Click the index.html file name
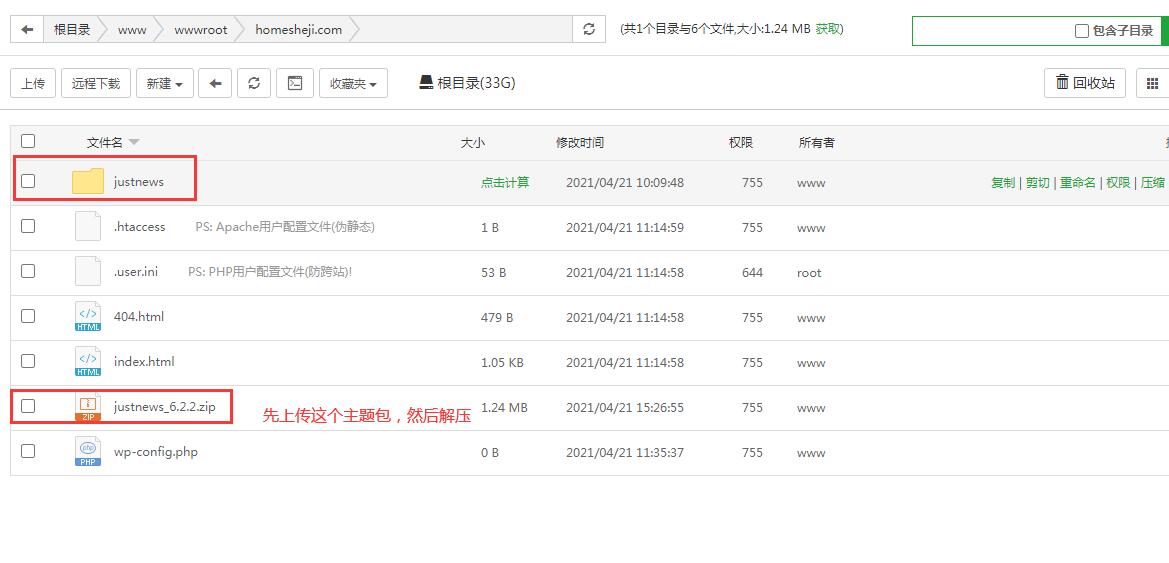The height and width of the screenshot is (563, 1169). point(144,362)
